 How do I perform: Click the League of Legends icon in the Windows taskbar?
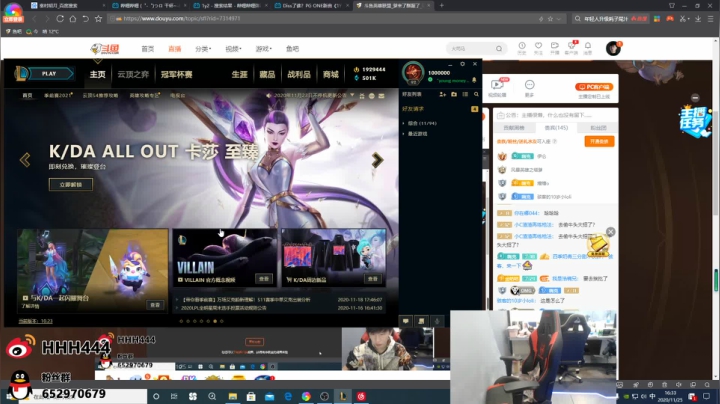[x=343, y=396]
